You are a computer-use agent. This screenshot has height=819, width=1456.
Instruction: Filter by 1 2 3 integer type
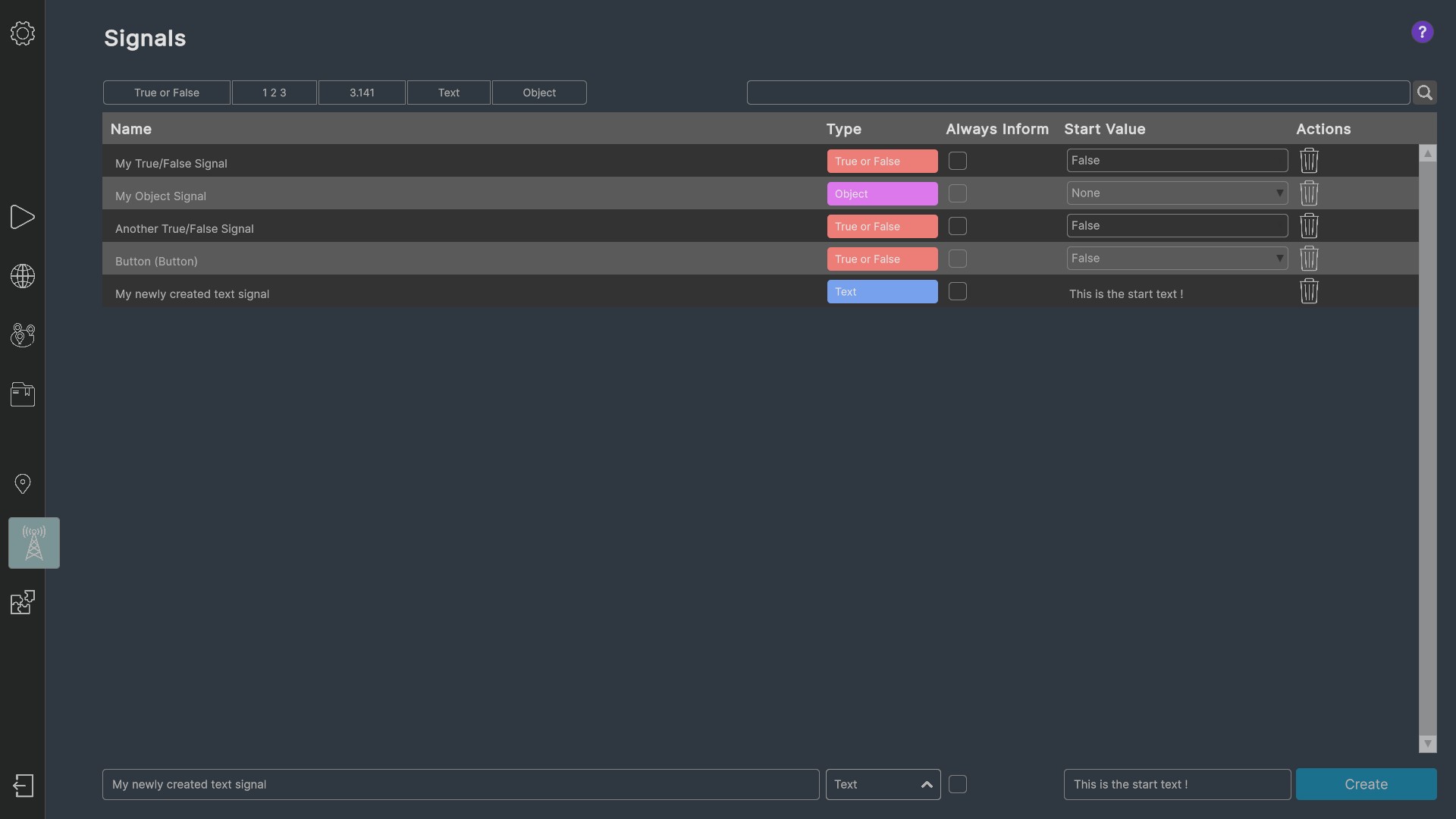tap(275, 93)
